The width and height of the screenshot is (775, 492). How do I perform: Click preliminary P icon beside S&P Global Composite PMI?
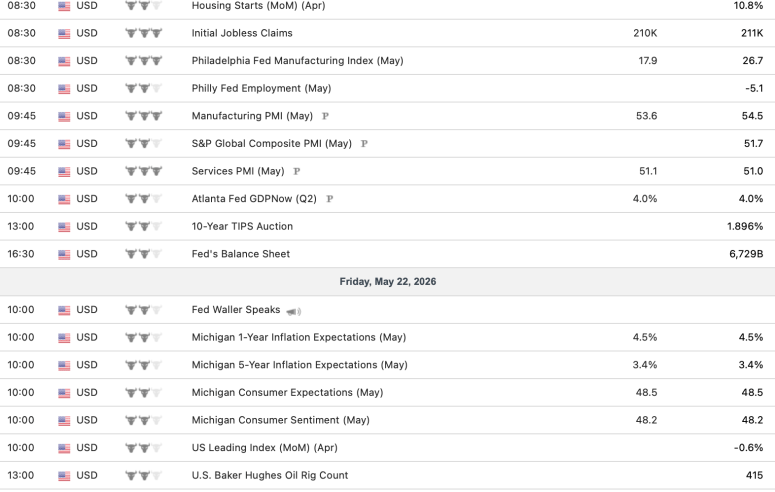point(364,144)
